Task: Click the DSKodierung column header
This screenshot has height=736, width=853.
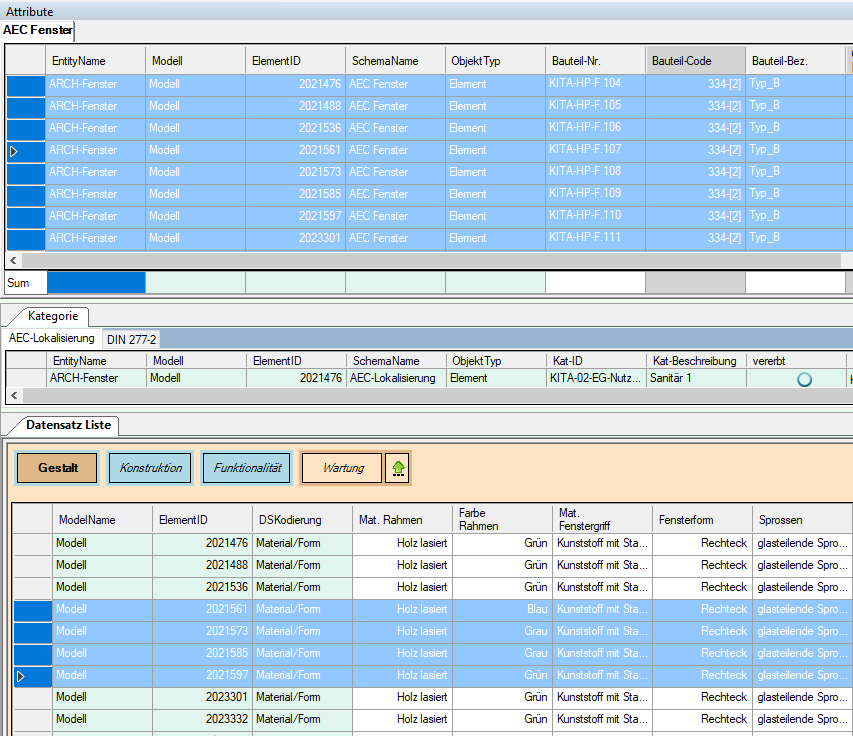Action: (302, 519)
